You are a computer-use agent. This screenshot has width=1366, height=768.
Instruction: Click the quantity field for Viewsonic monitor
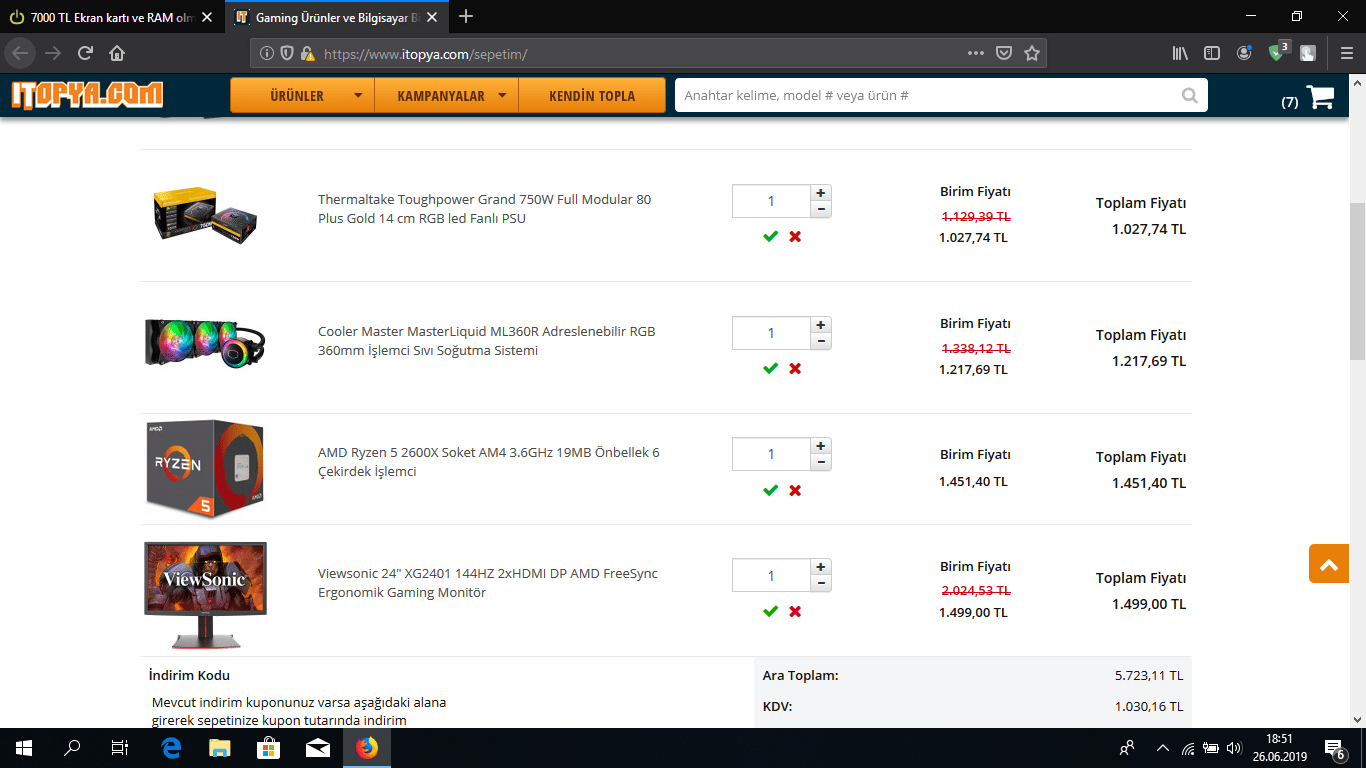pos(771,575)
